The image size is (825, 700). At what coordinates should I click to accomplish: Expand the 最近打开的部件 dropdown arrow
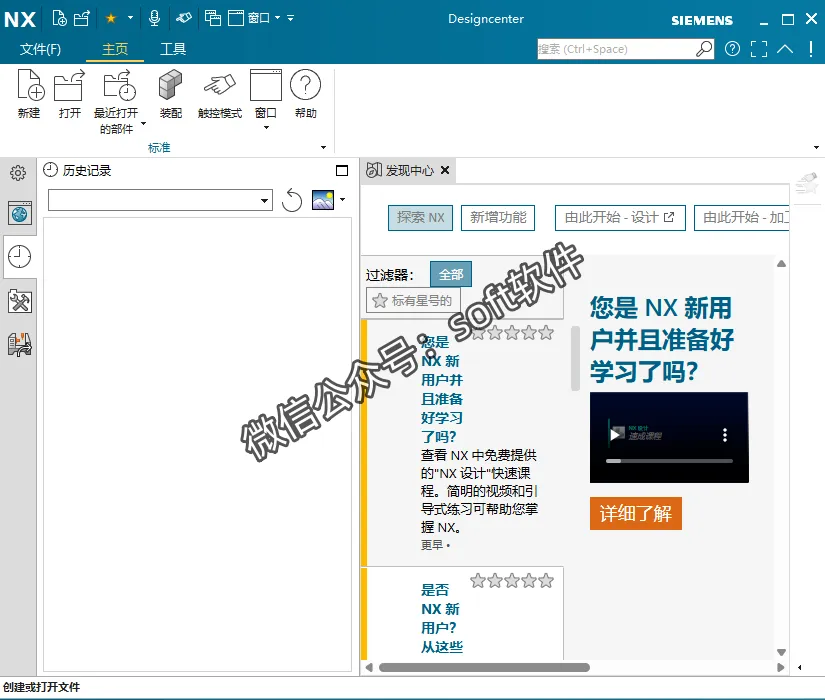pos(143,124)
